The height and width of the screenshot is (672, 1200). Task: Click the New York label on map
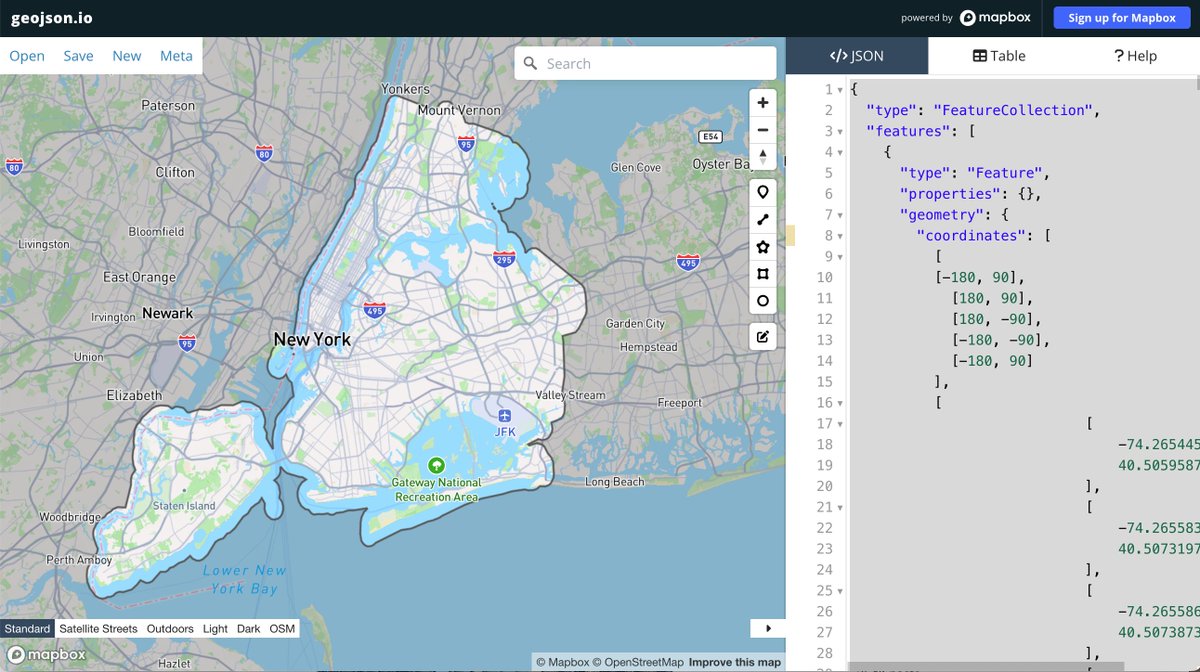coord(312,339)
